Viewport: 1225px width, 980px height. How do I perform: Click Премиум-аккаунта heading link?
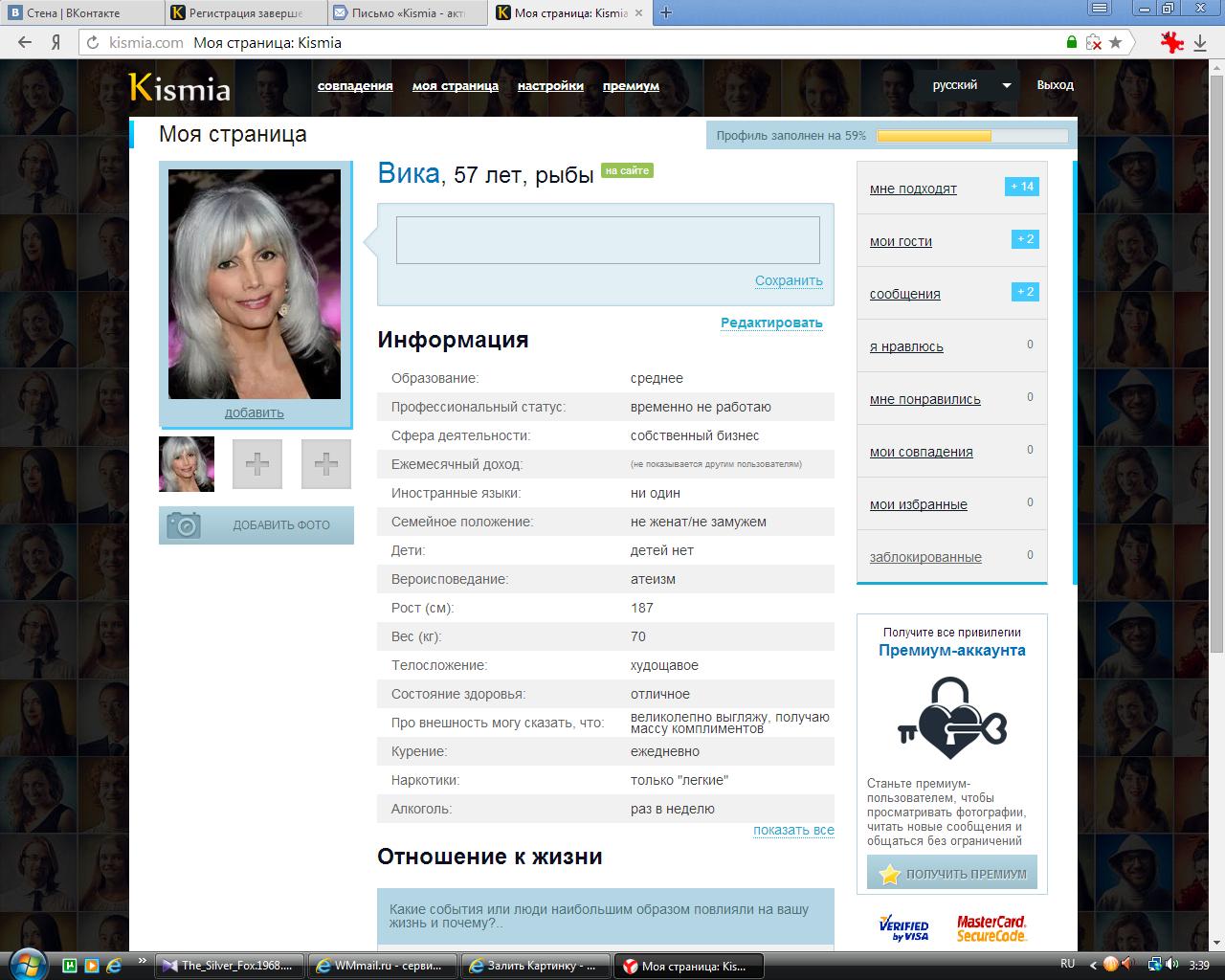coord(952,651)
